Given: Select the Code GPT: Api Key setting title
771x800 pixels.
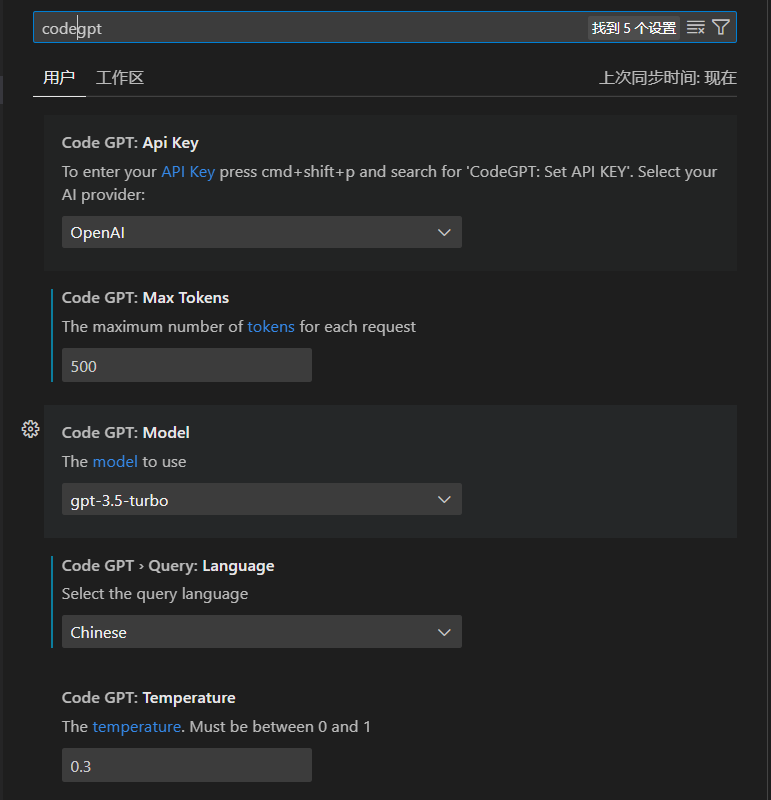Looking at the screenshot, I should [130, 142].
